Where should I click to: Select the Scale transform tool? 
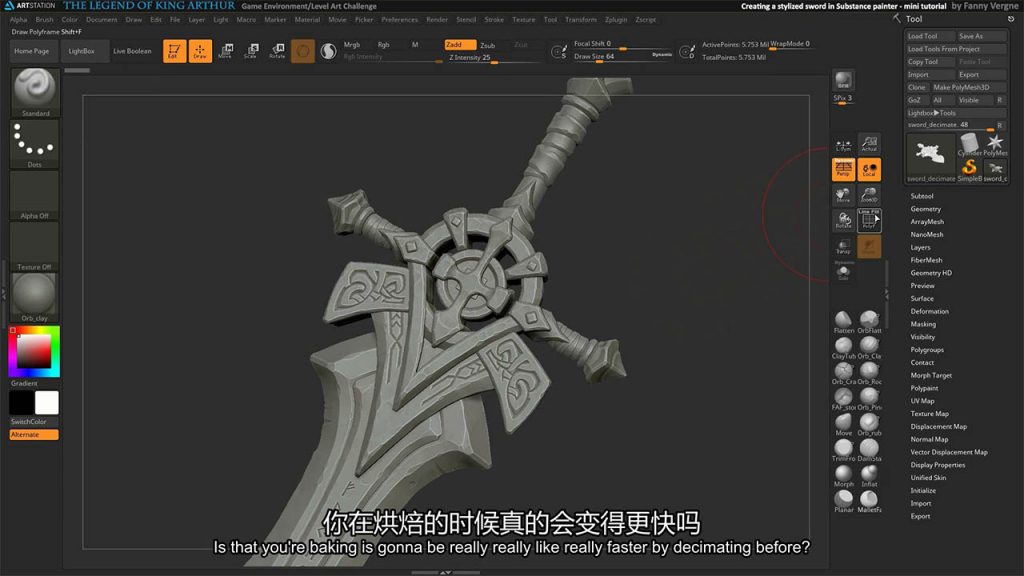251,51
